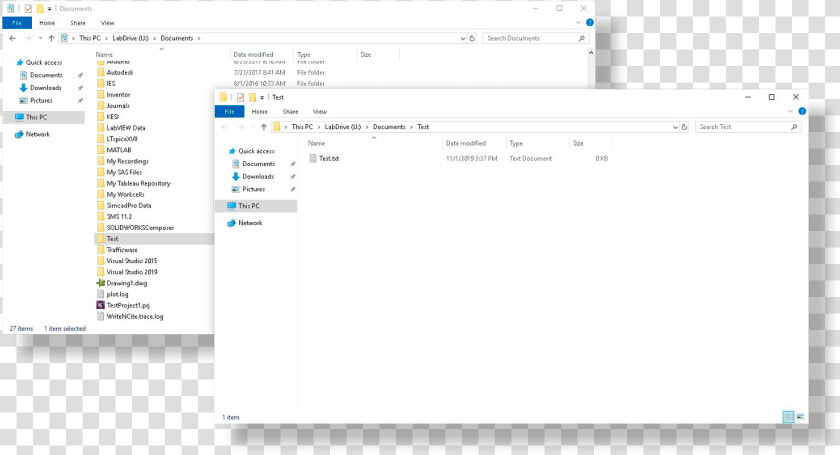This screenshot has height=455, width=840.
Task: Open address history dropdown in Documents window
Action: [x=463, y=39]
